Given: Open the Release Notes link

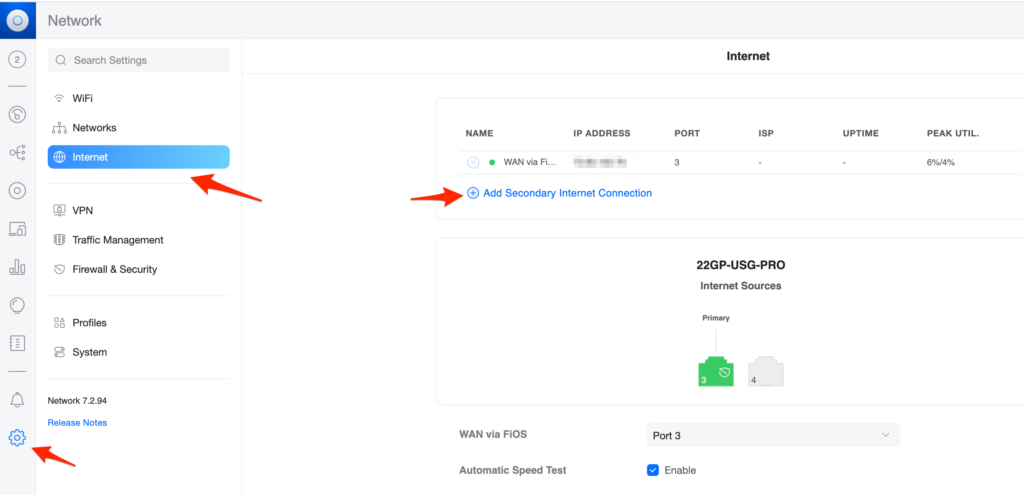Looking at the screenshot, I should [77, 423].
